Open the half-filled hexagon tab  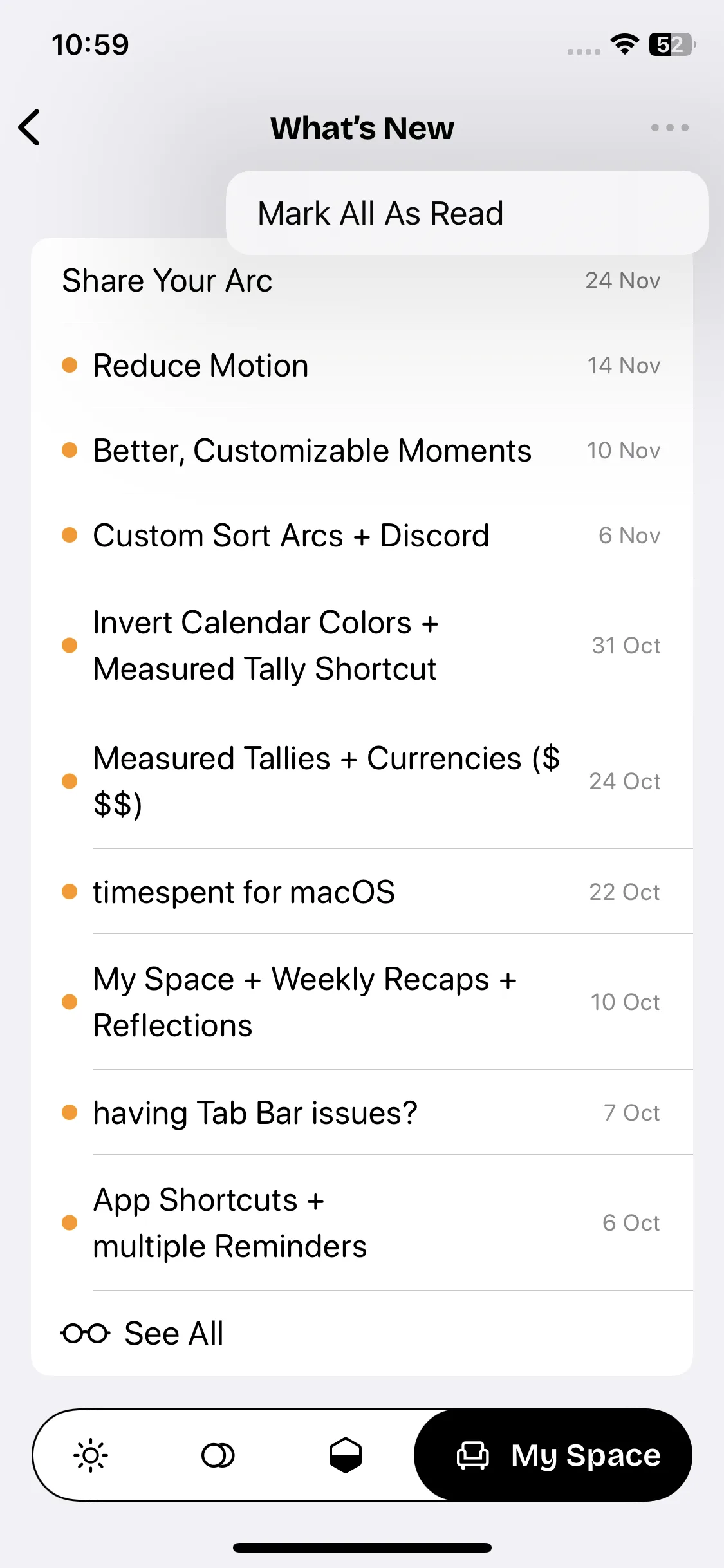click(346, 1455)
